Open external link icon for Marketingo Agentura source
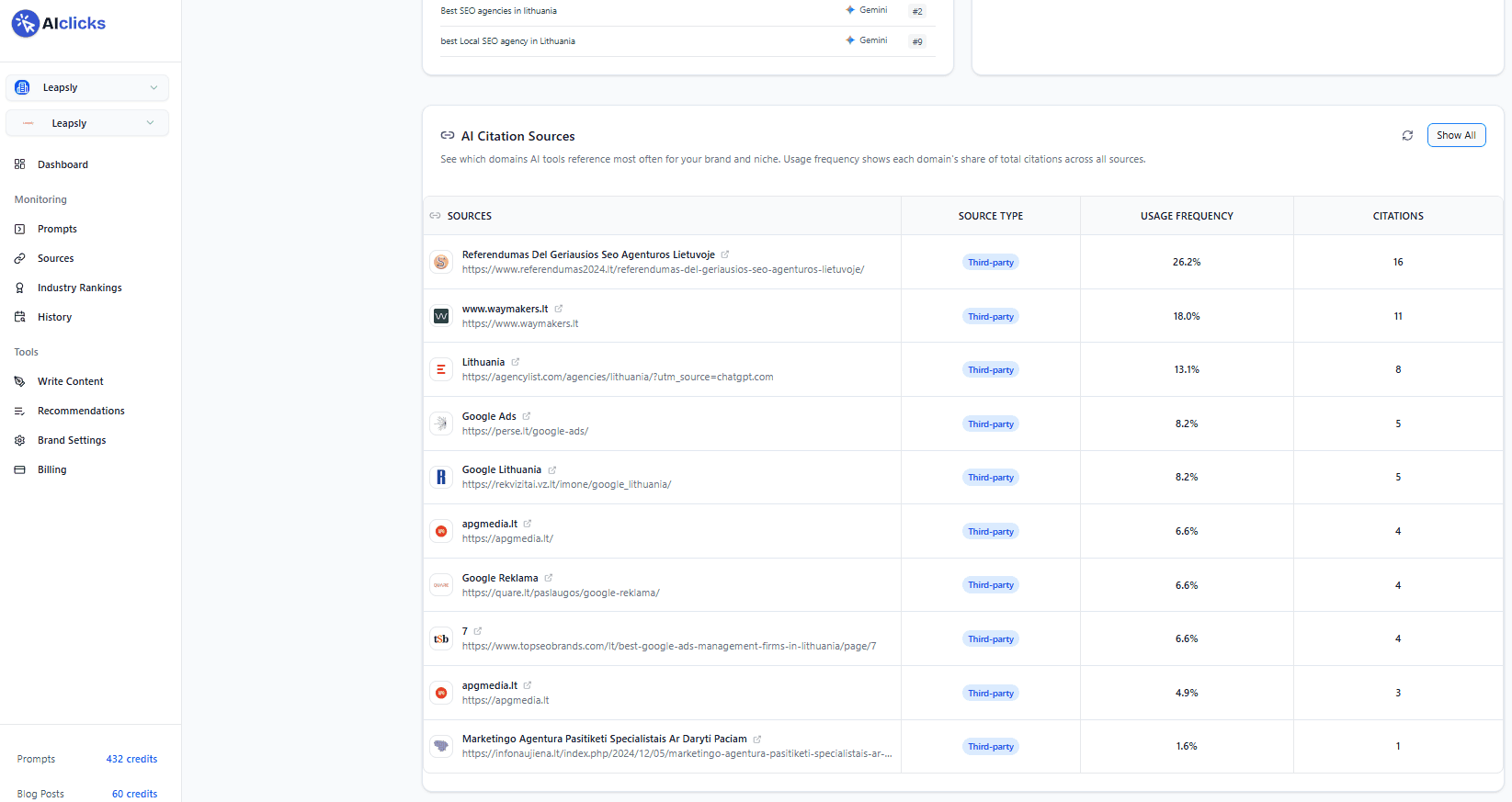 (x=757, y=739)
